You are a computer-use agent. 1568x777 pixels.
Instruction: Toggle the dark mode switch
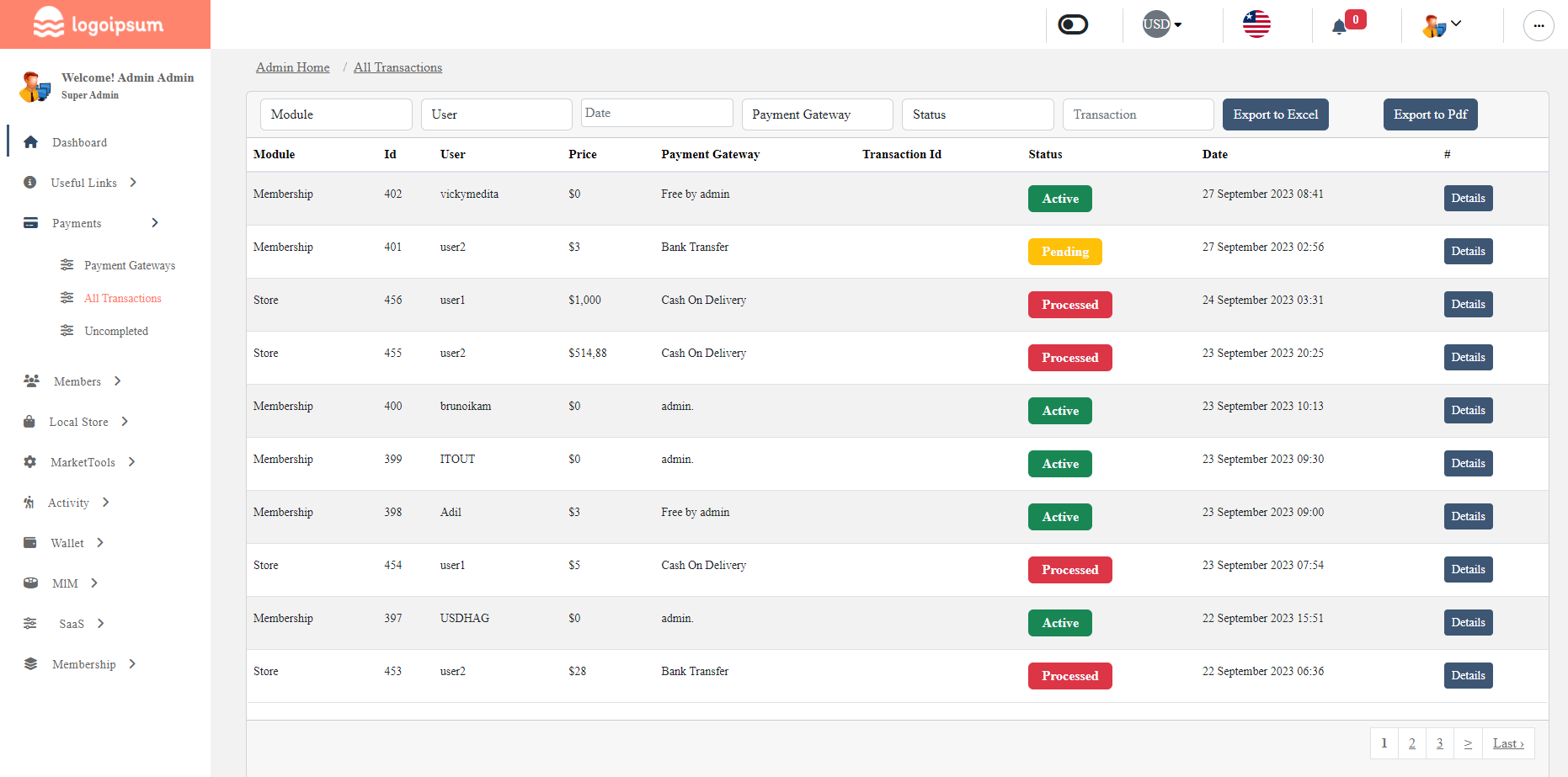(x=1072, y=24)
